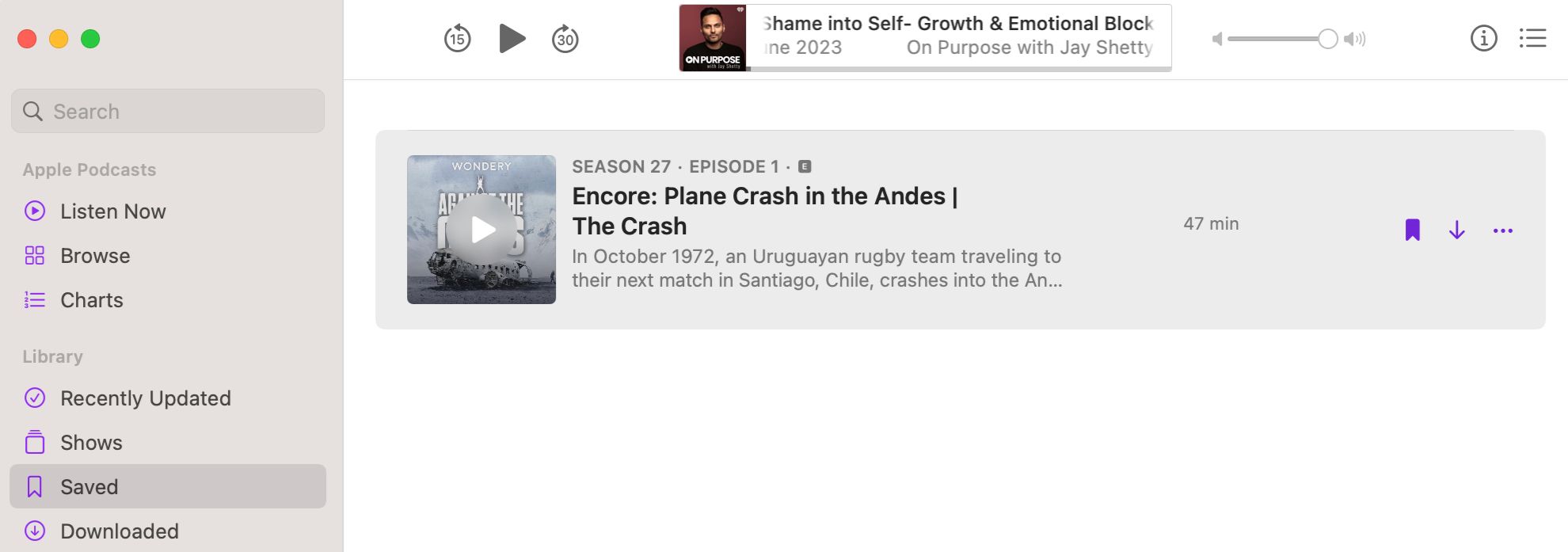Unsave the Plane Crash episode via bookmark icon
This screenshot has width=1568, height=552.
pyautogui.click(x=1412, y=230)
